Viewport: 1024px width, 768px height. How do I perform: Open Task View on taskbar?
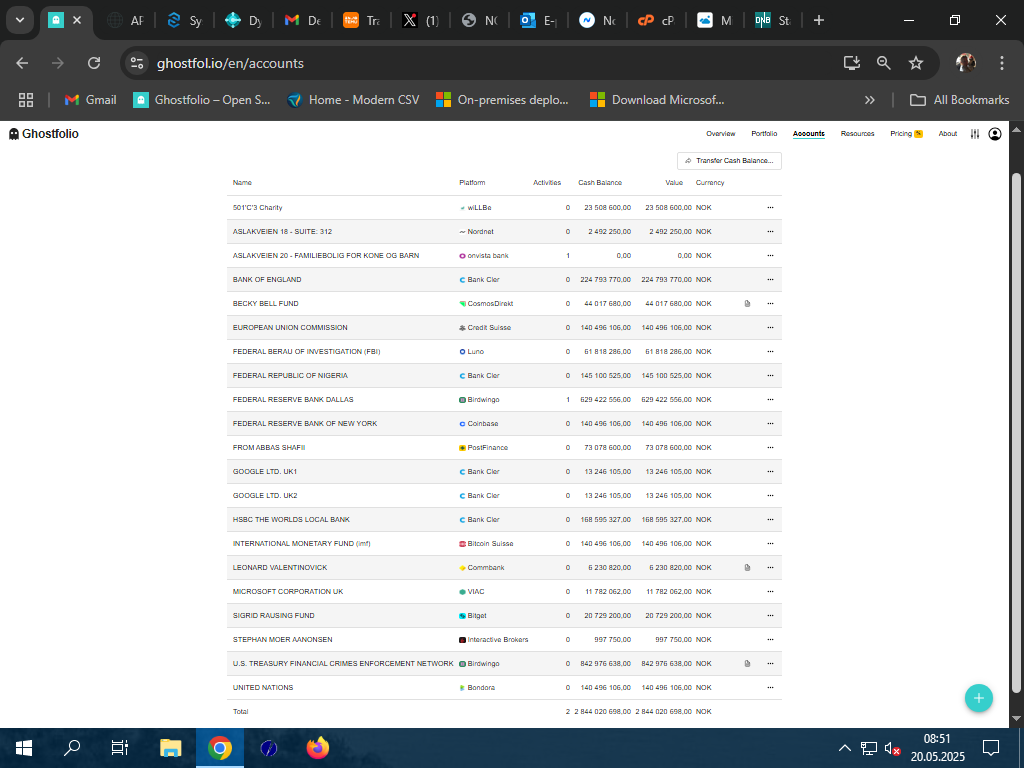point(120,748)
